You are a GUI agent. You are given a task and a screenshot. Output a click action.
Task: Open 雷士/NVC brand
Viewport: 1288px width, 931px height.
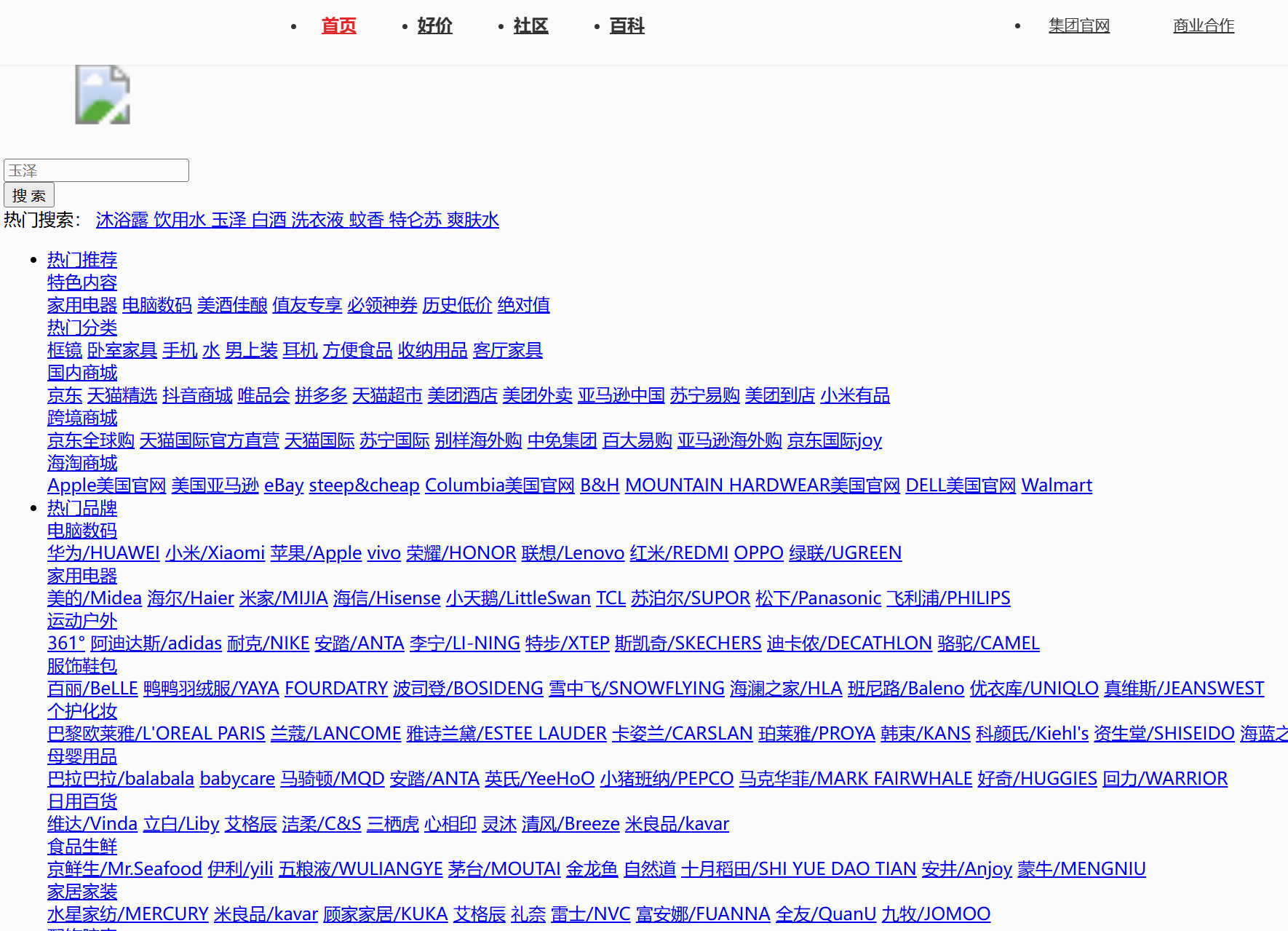pyautogui.click(x=591, y=914)
